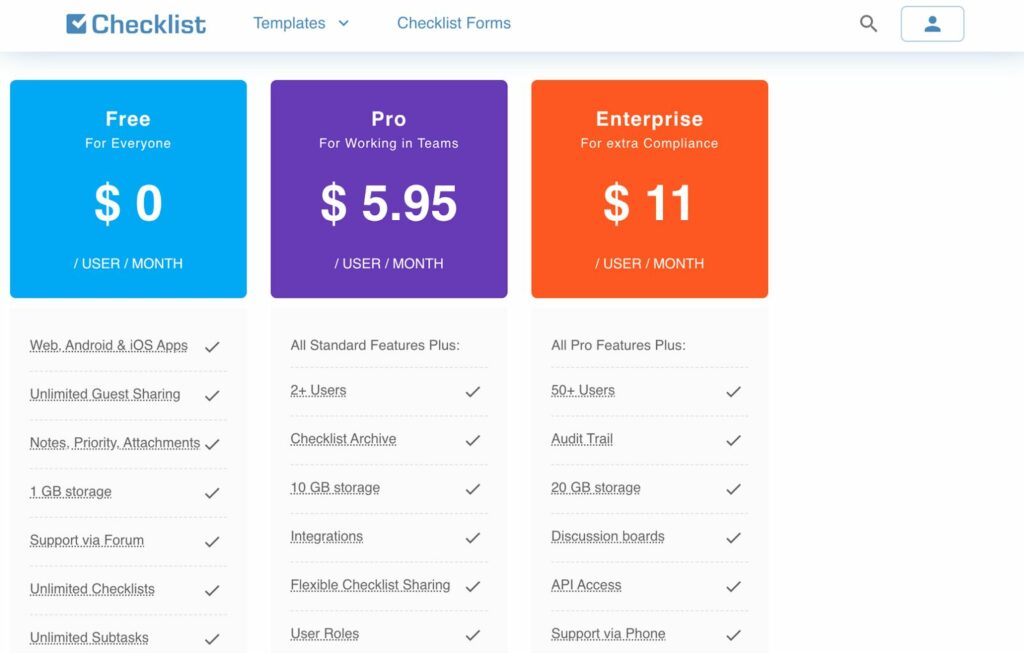The width and height of the screenshot is (1024, 653).
Task: Click checkmark next to 50+ Users
Action: tap(734, 391)
